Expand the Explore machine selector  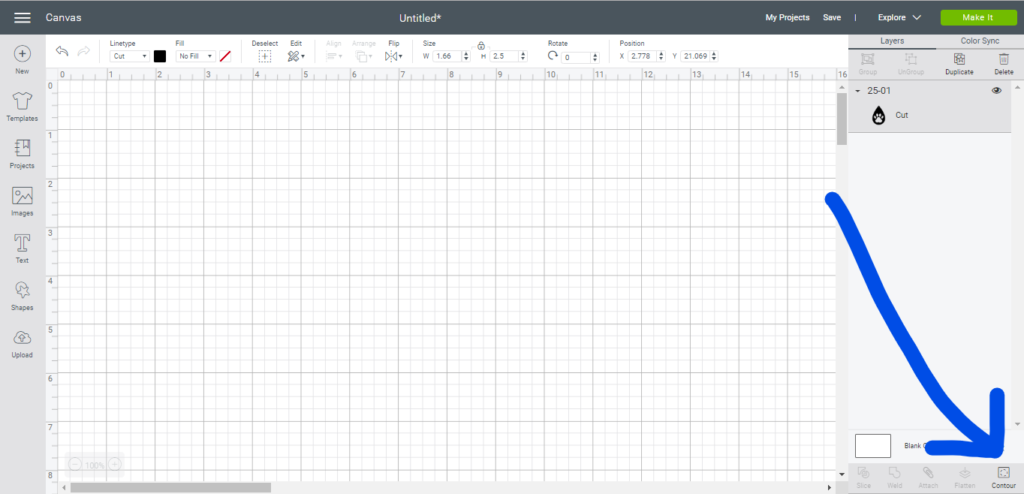coord(900,18)
